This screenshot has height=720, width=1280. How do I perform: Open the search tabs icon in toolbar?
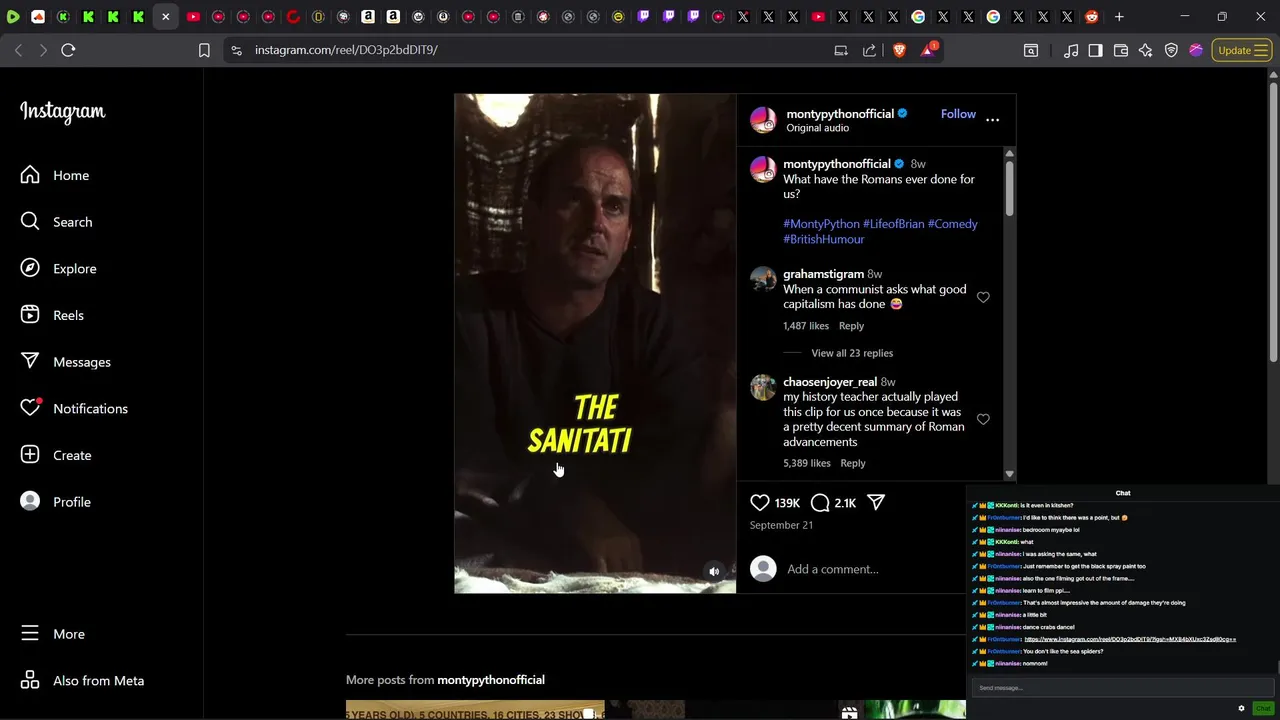pyautogui.click(x=1031, y=50)
